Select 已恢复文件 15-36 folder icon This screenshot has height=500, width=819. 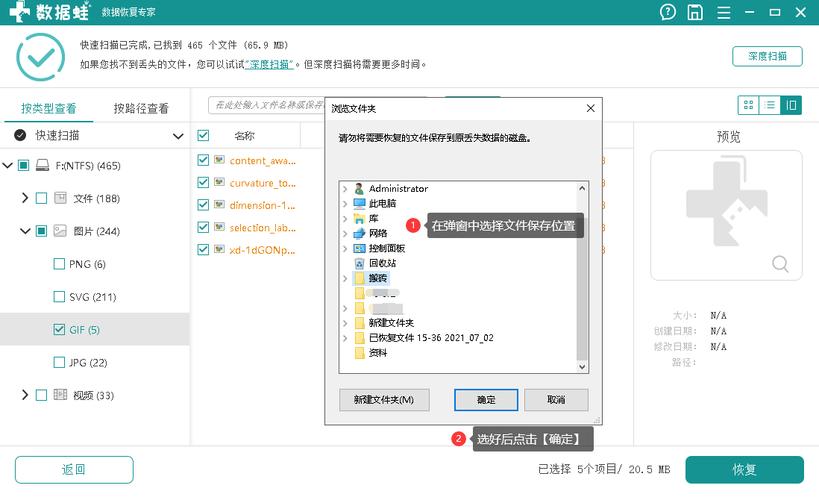coord(359,338)
